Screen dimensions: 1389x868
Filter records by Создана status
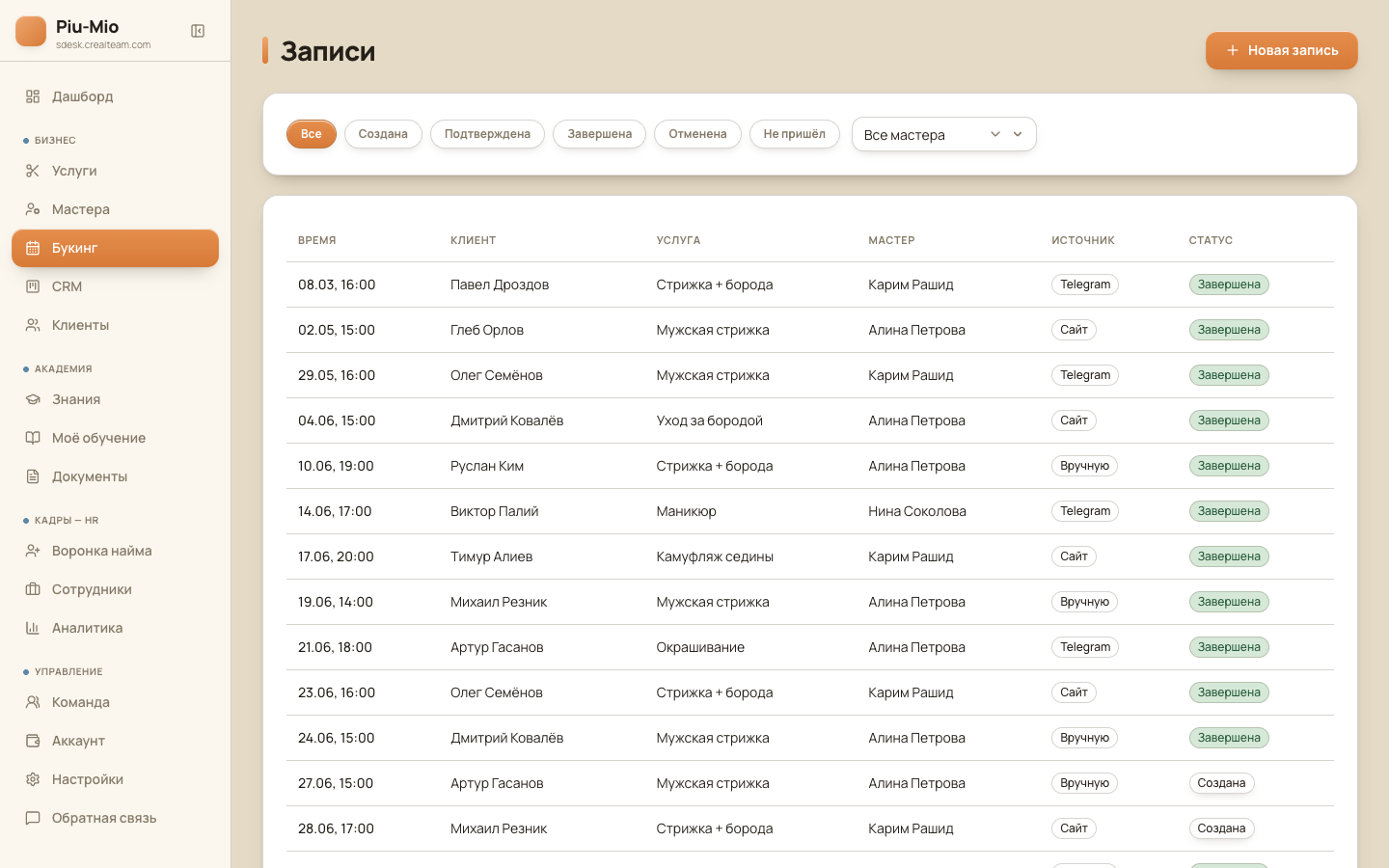[x=383, y=134]
